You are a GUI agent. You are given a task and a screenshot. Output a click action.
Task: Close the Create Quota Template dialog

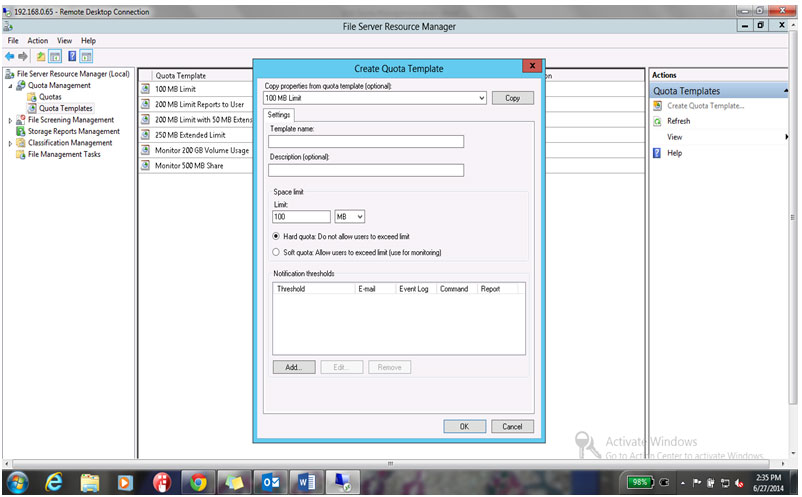click(x=532, y=66)
